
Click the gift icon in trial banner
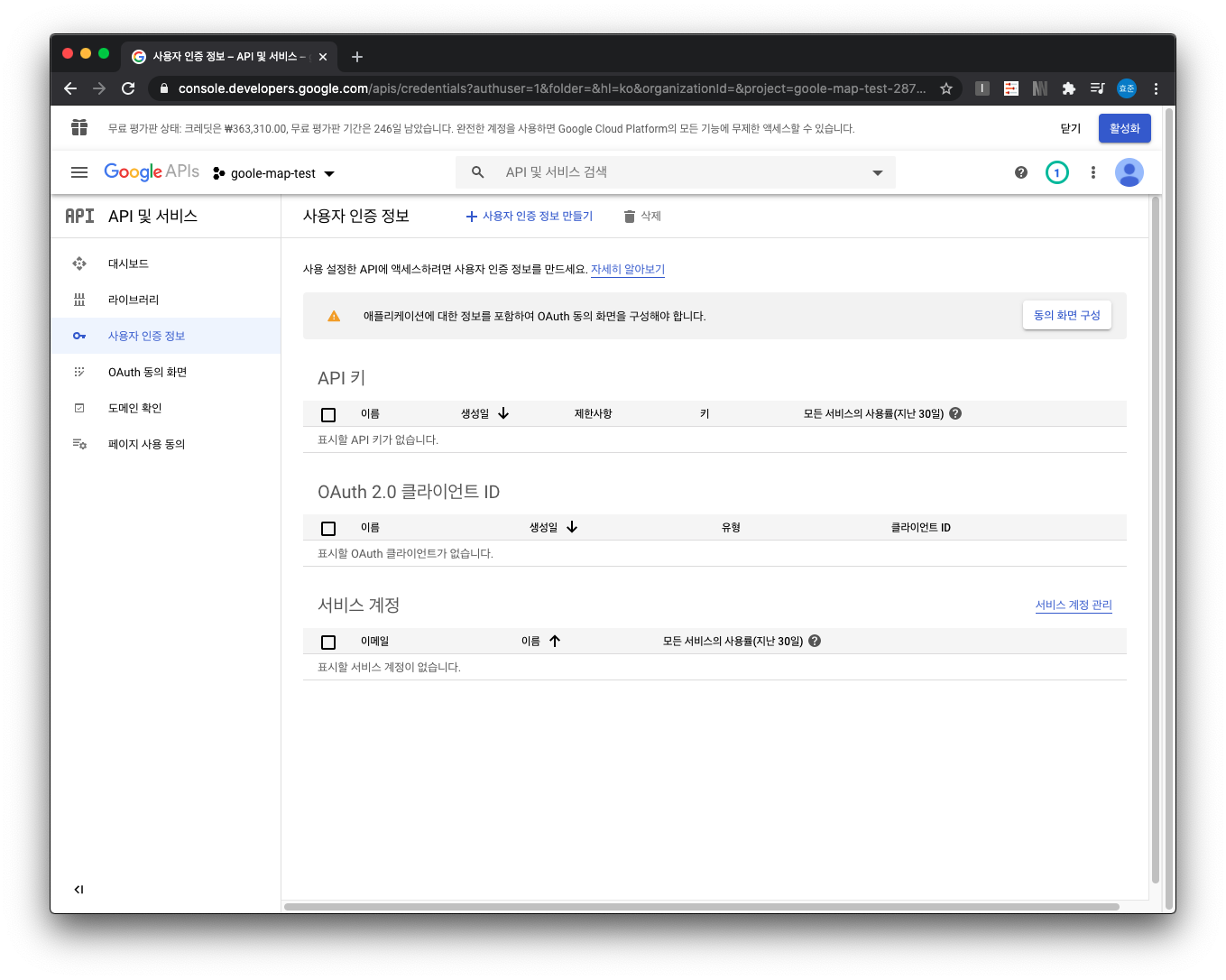[x=79, y=128]
